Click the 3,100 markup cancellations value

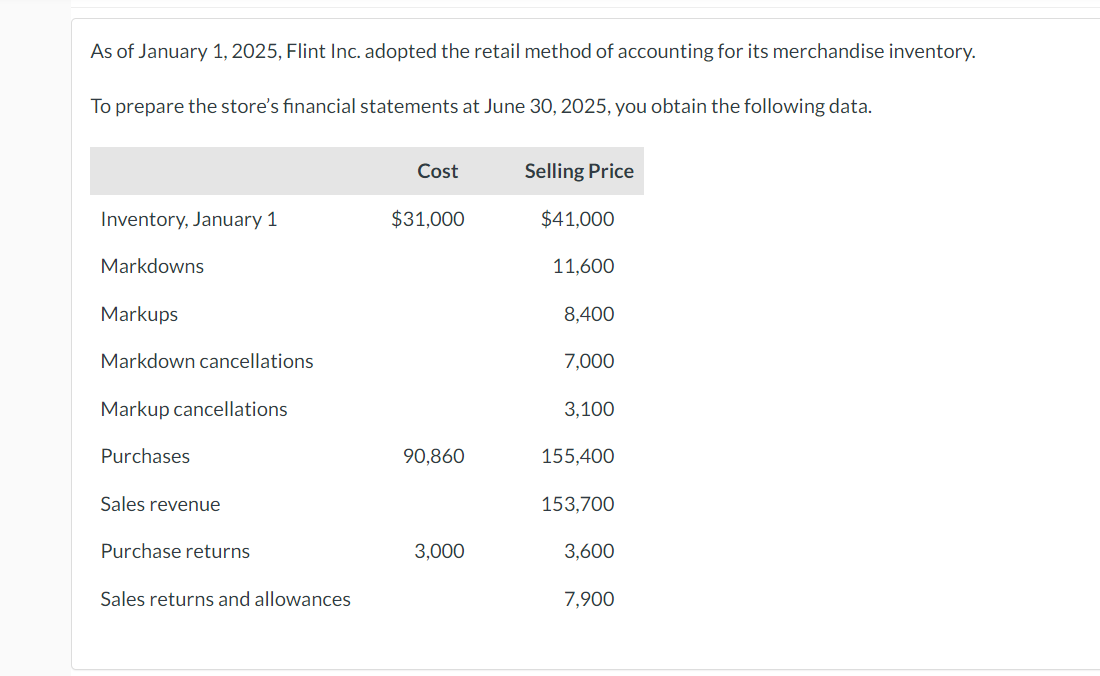pyautogui.click(x=589, y=409)
